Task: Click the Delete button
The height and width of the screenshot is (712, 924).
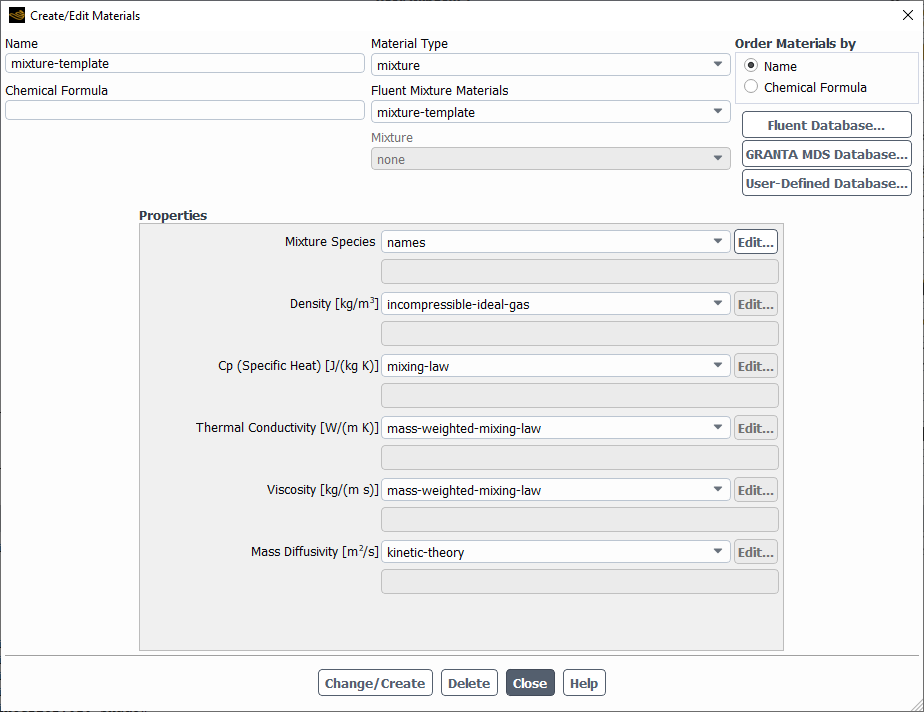Action: (x=469, y=683)
